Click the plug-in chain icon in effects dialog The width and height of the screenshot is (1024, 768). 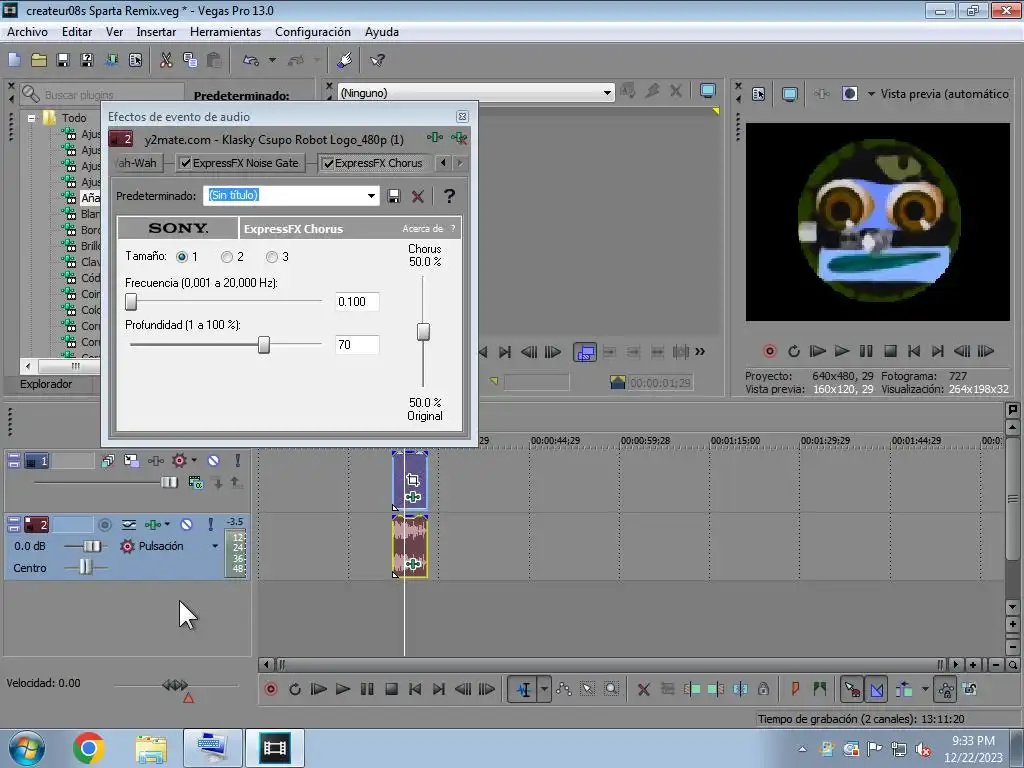tap(434, 137)
